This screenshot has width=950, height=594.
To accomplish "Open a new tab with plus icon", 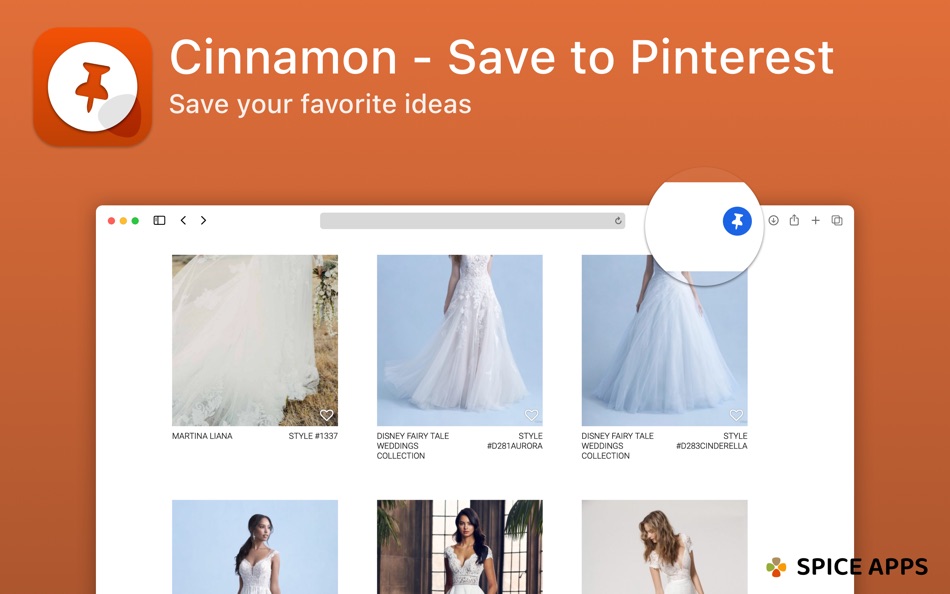I will pyautogui.click(x=815, y=221).
